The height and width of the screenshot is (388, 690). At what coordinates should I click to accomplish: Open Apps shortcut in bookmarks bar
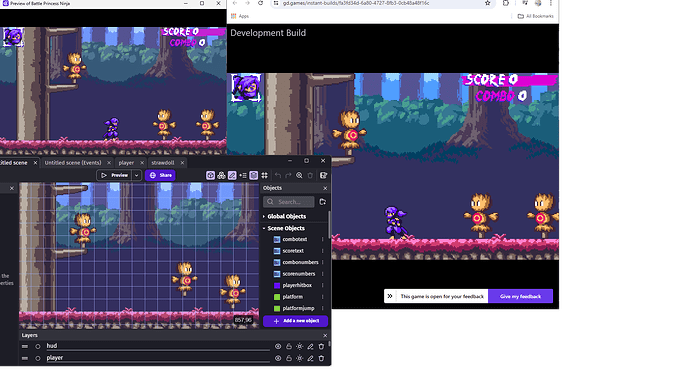click(x=240, y=16)
